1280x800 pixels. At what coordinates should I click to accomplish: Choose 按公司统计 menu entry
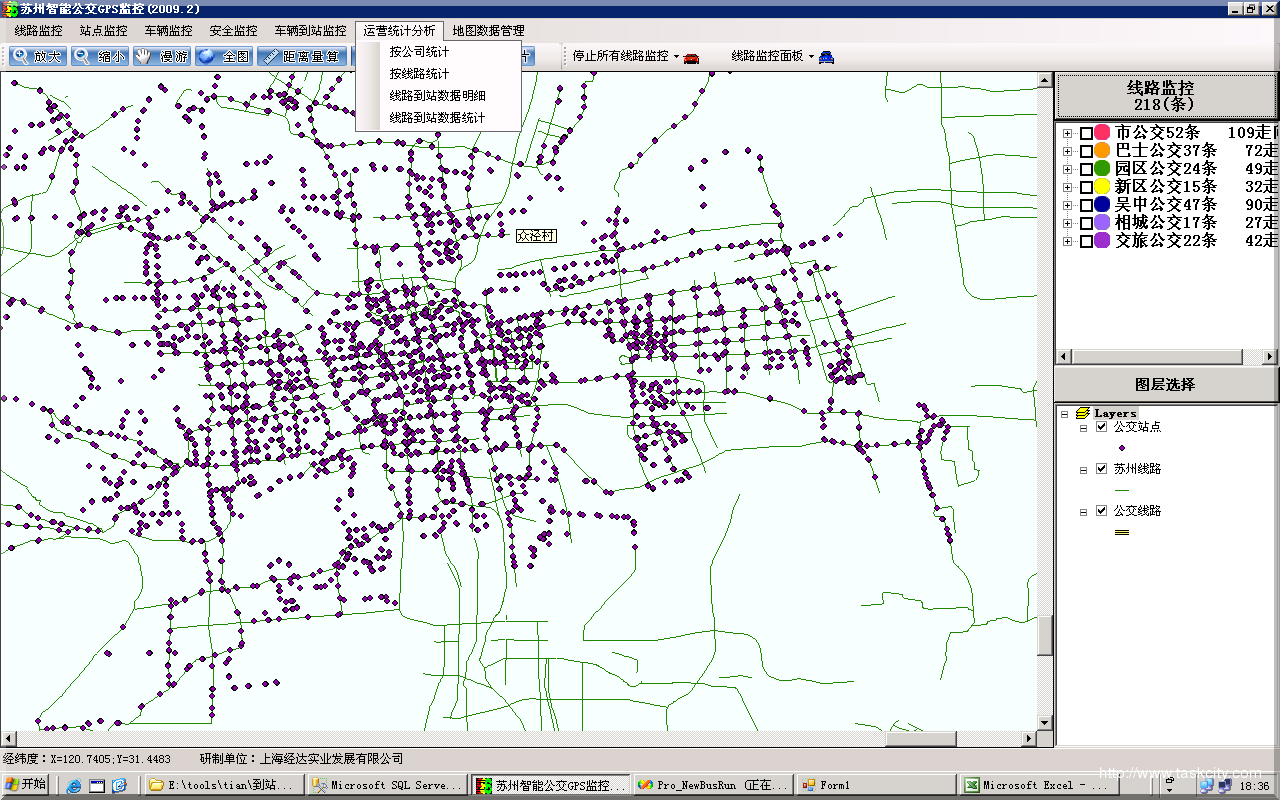(438, 52)
